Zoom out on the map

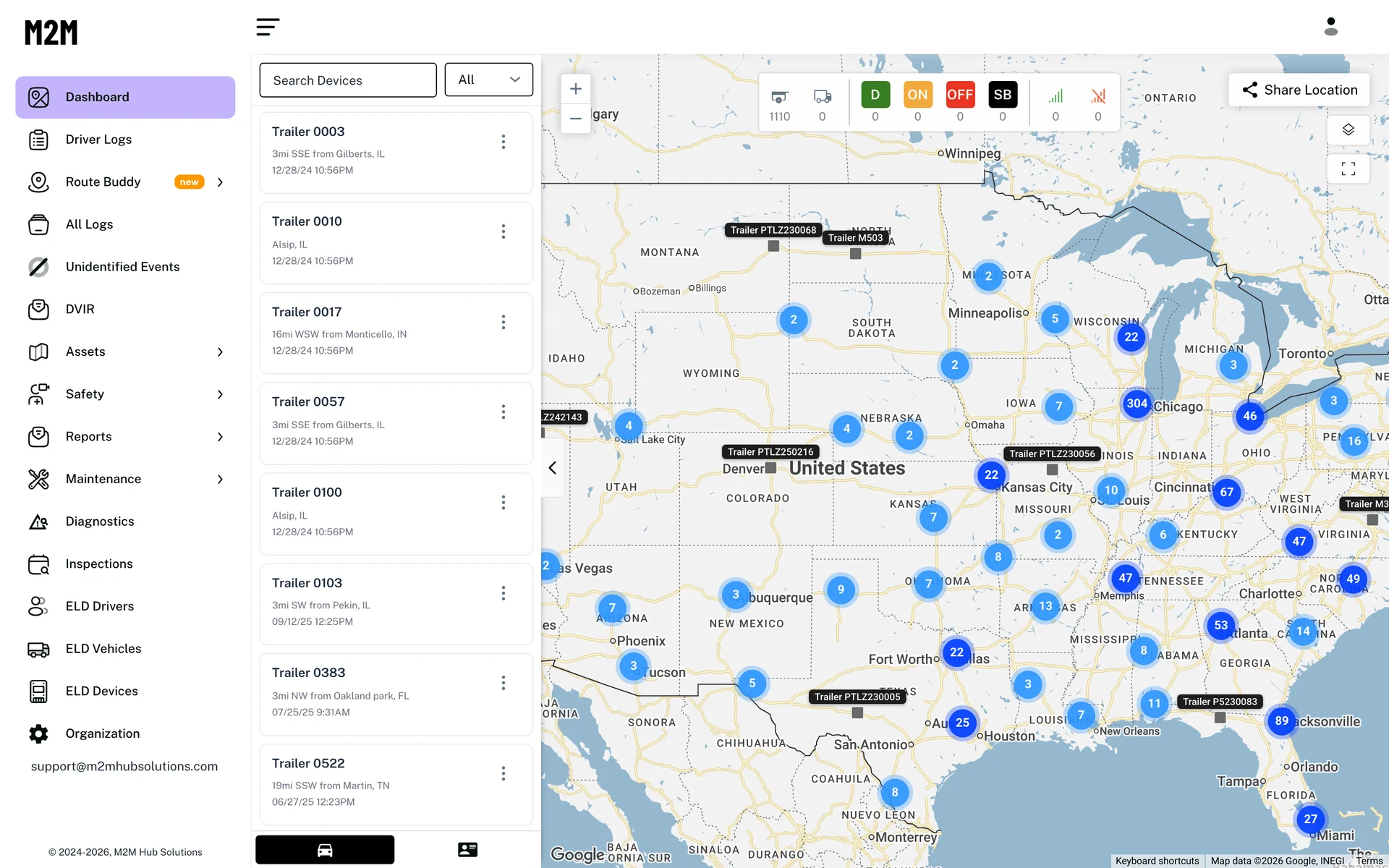pos(576,119)
